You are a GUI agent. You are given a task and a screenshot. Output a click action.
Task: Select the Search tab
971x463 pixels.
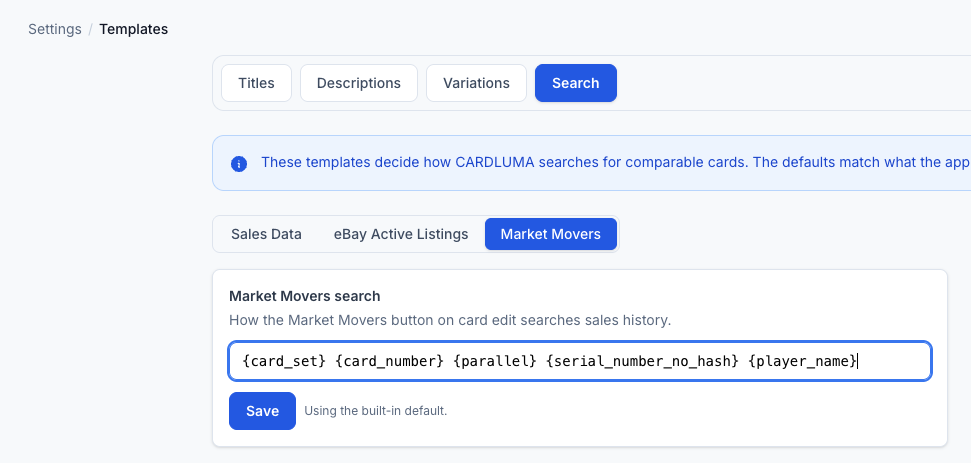coord(575,83)
